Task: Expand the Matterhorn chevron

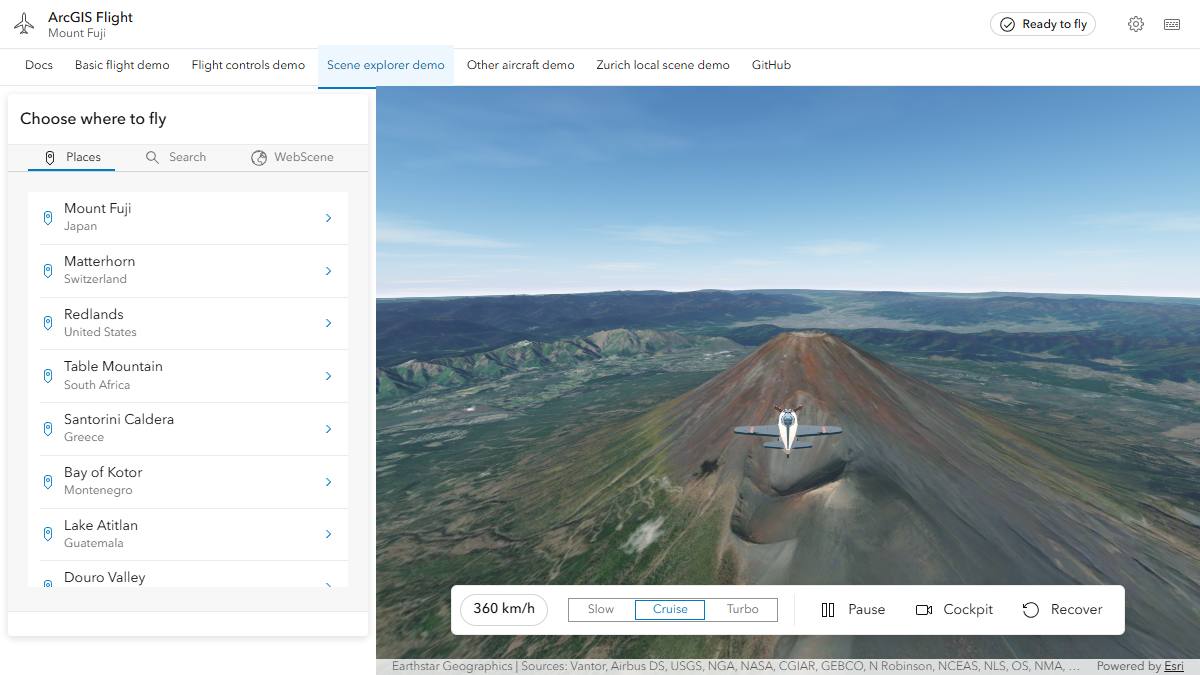Action: coord(328,271)
